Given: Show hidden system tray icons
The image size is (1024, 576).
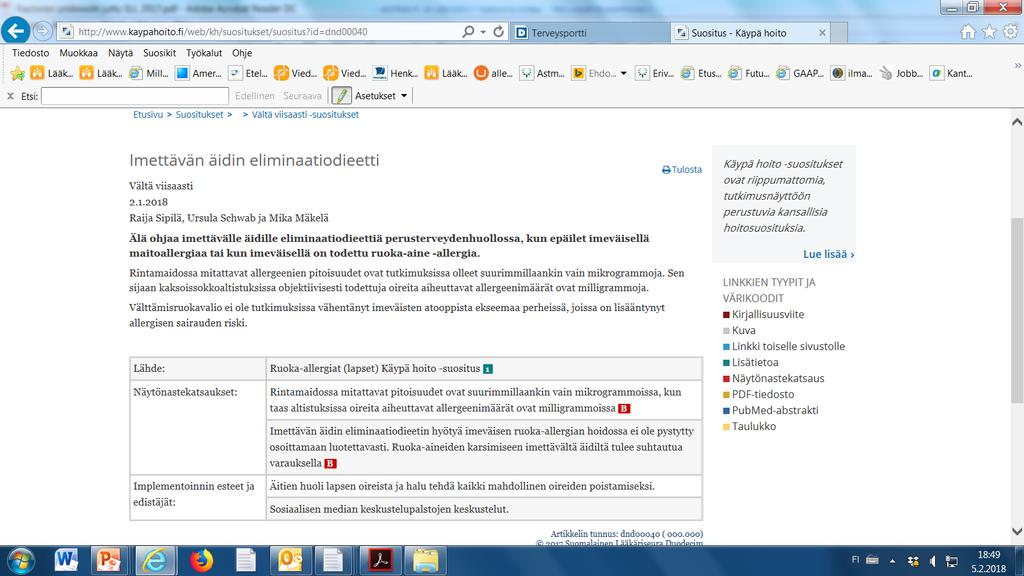Looking at the screenshot, I should 892,561.
